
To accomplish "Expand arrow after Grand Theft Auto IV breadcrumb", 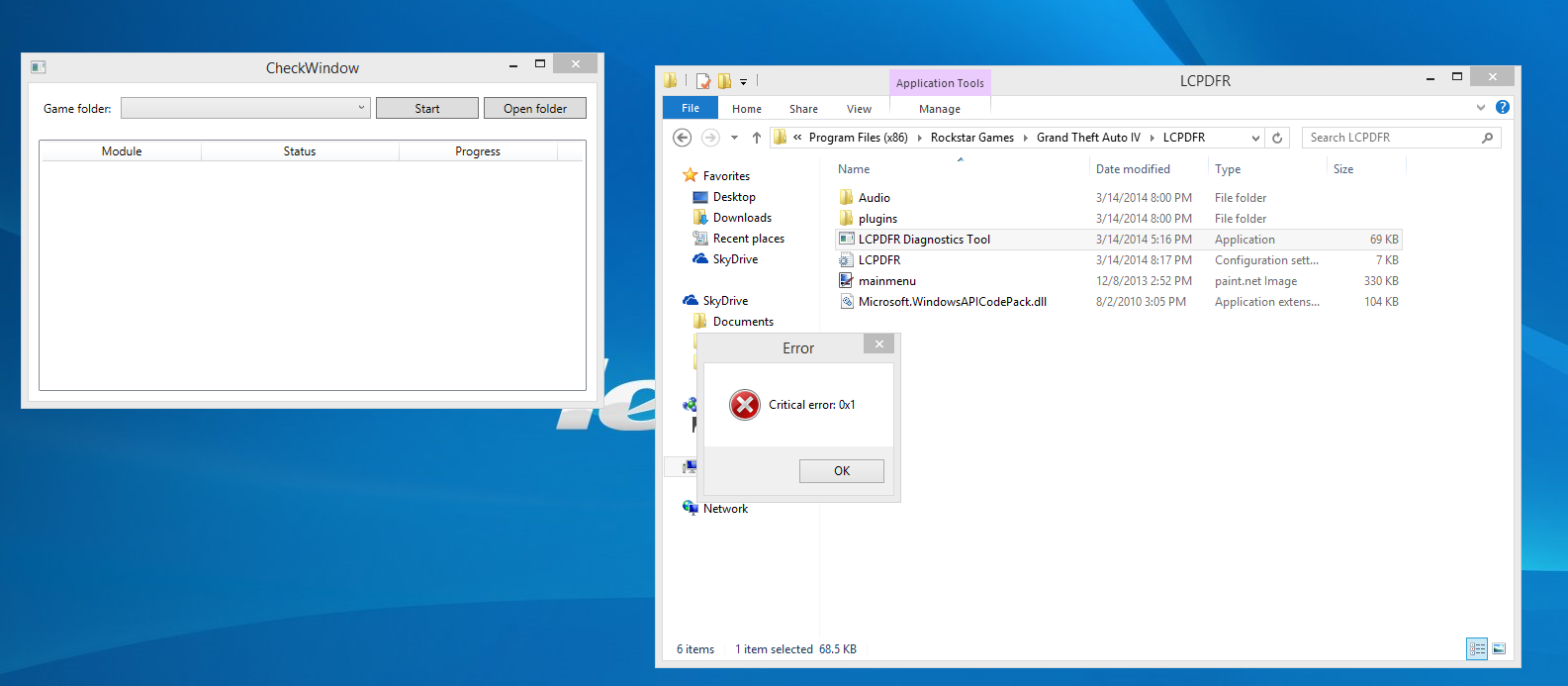I will pyautogui.click(x=1152, y=138).
